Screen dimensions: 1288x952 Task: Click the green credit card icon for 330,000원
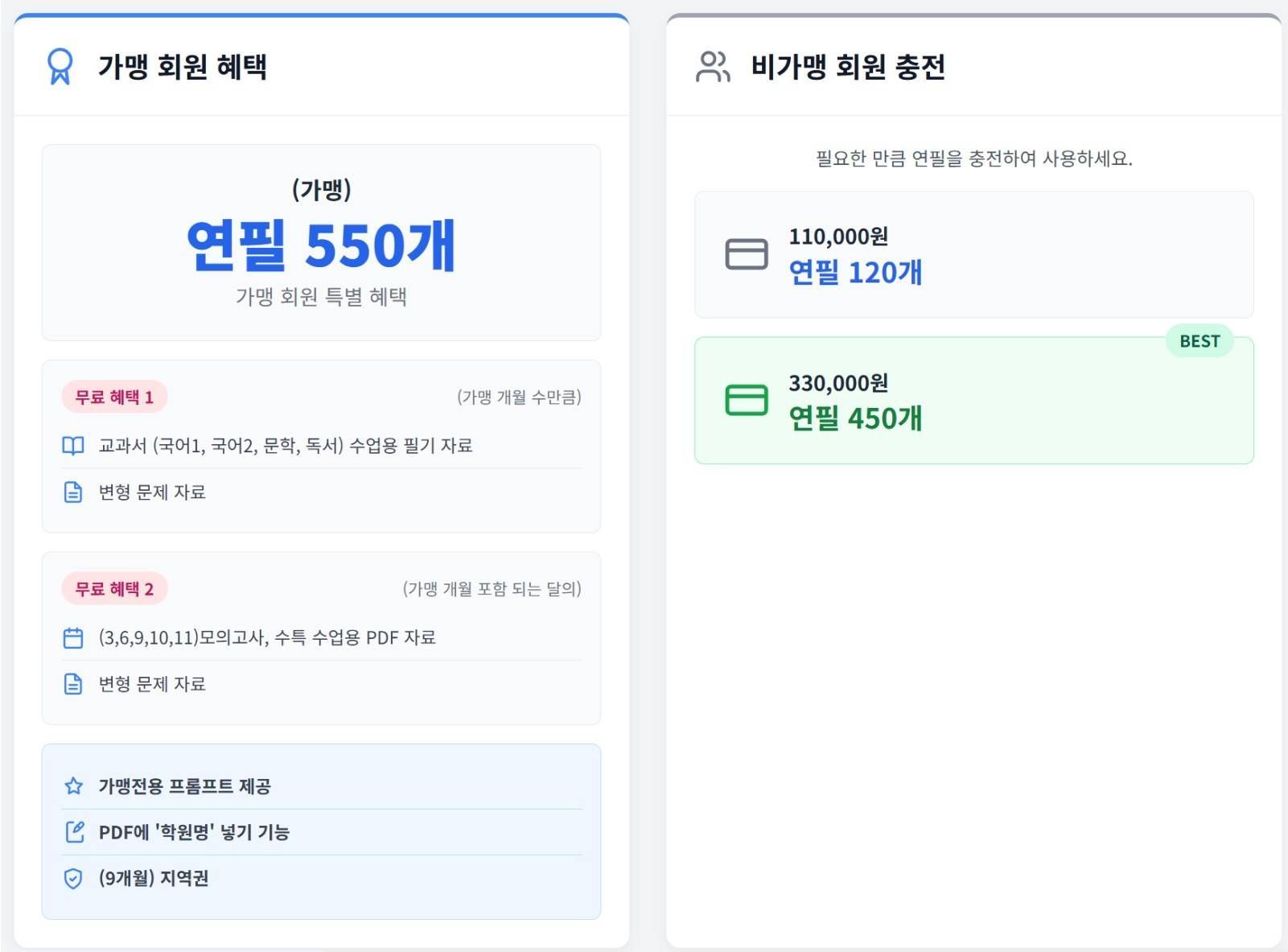[747, 400]
